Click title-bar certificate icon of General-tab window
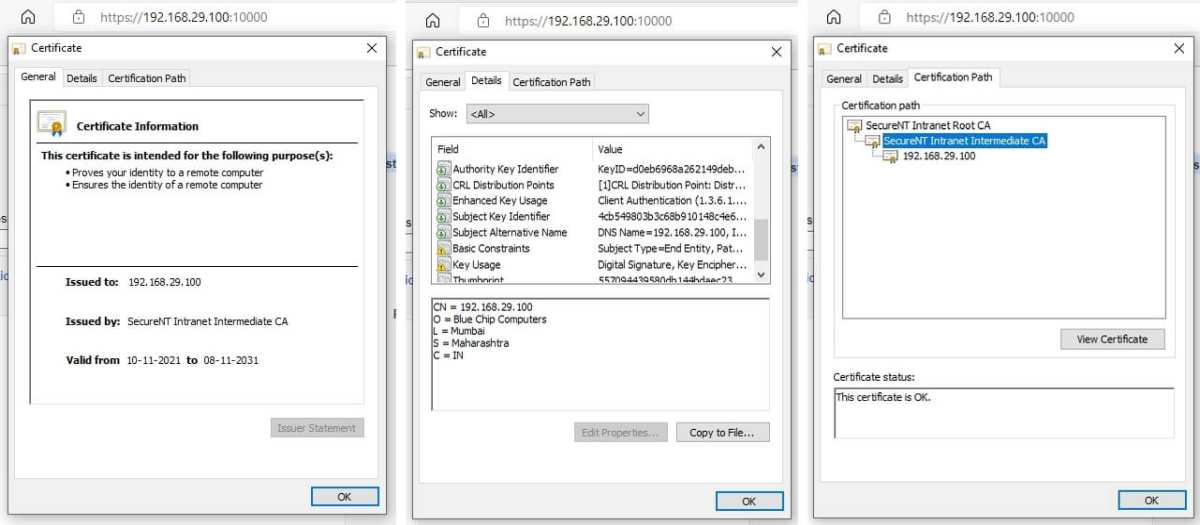This screenshot has width=1200, height=525. [19, 48]
